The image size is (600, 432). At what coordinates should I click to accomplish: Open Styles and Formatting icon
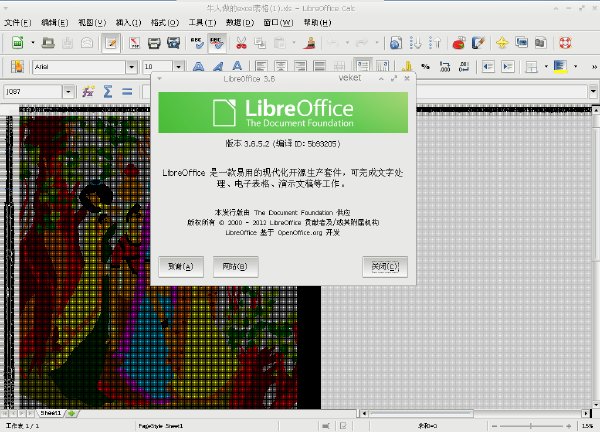(x=17, y=67)
